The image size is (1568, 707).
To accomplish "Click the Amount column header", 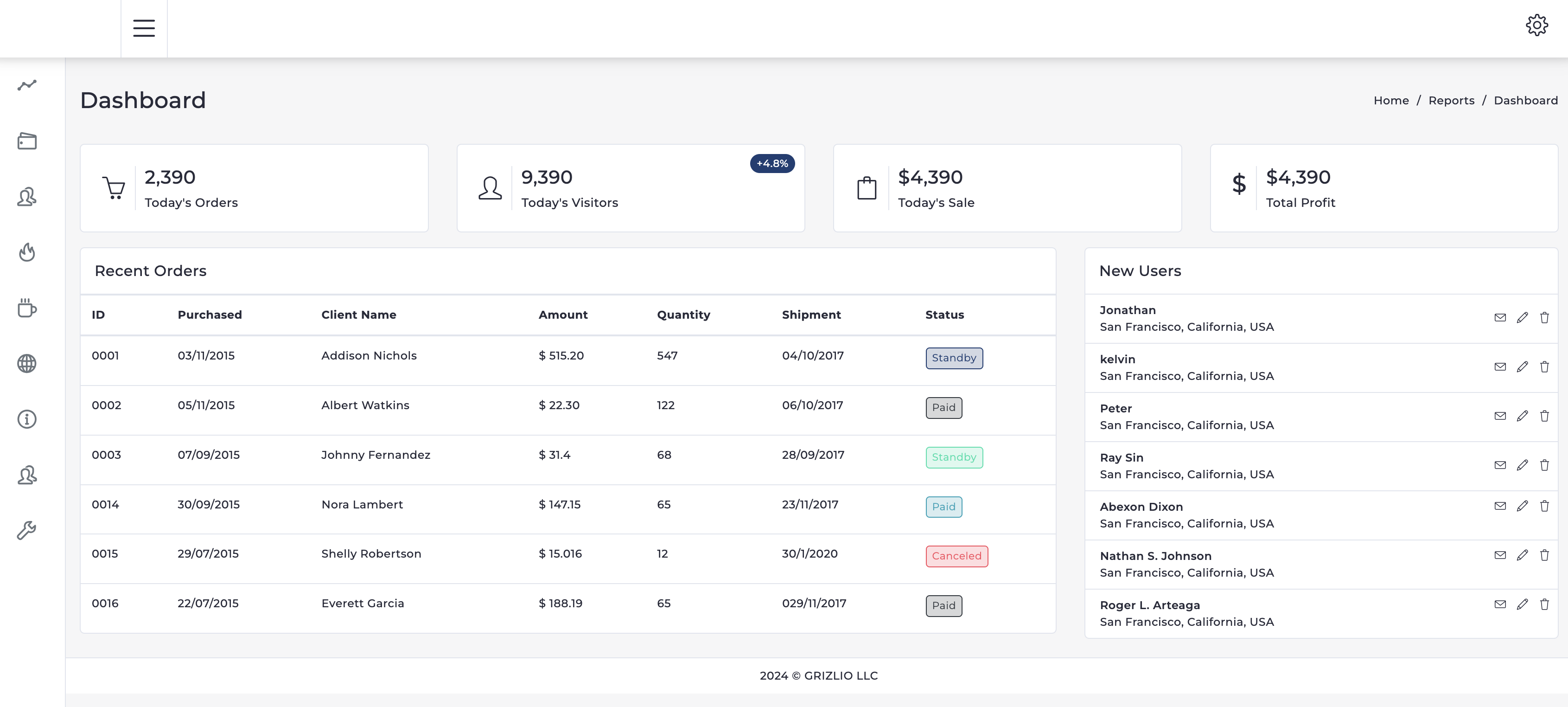I will 563,315.
